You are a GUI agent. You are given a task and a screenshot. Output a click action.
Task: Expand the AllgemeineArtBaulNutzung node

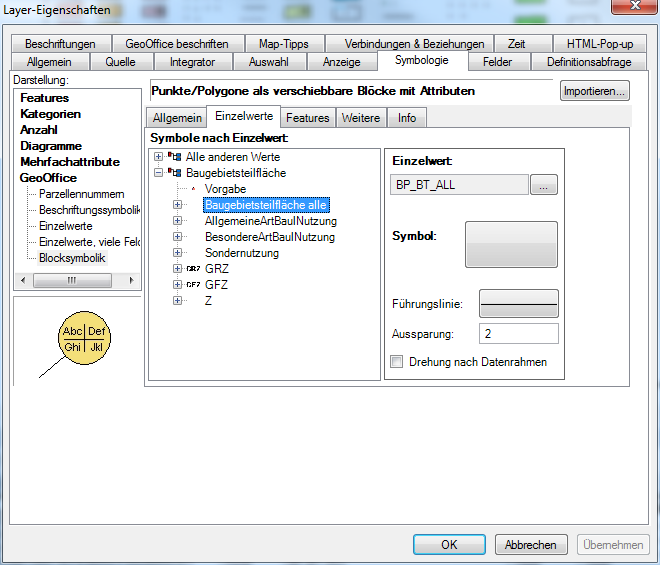click(x=178, y=221)
